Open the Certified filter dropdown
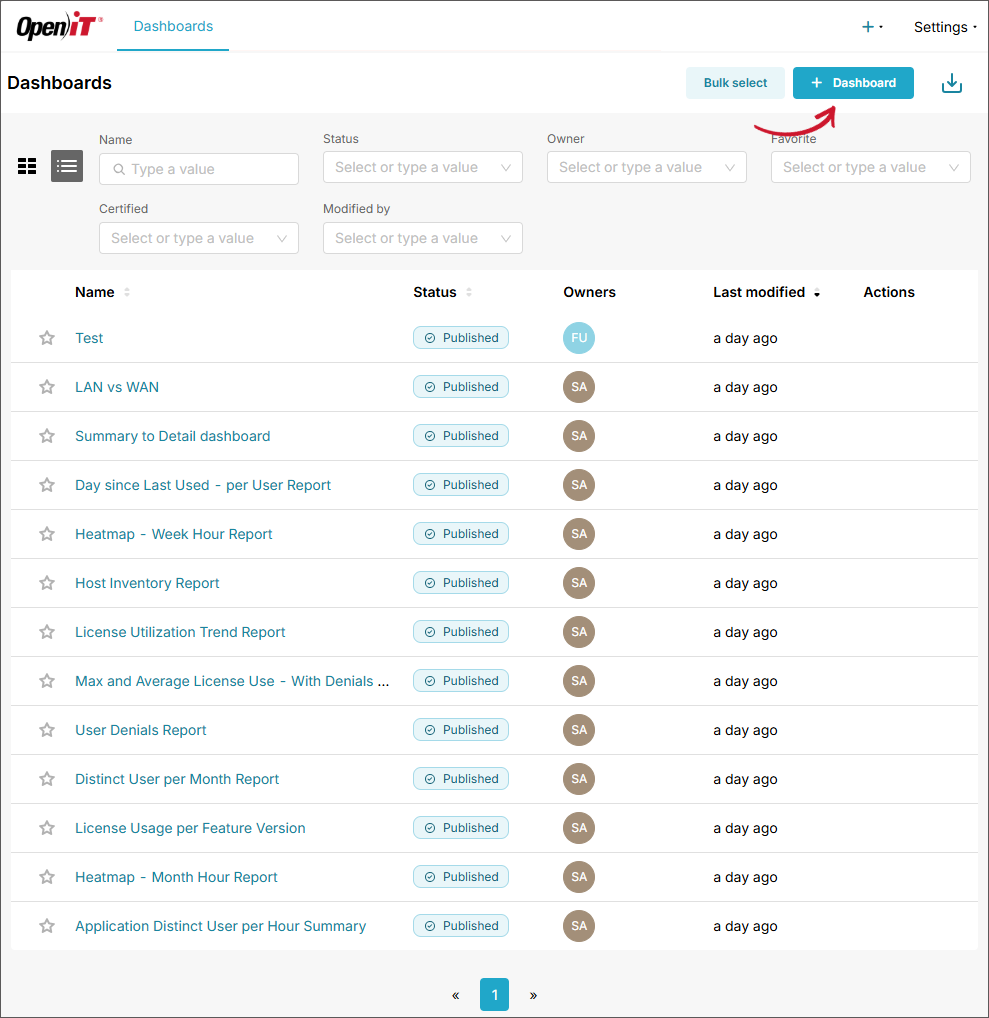This screenshot has height=1018, width=989. pos(199,238)
